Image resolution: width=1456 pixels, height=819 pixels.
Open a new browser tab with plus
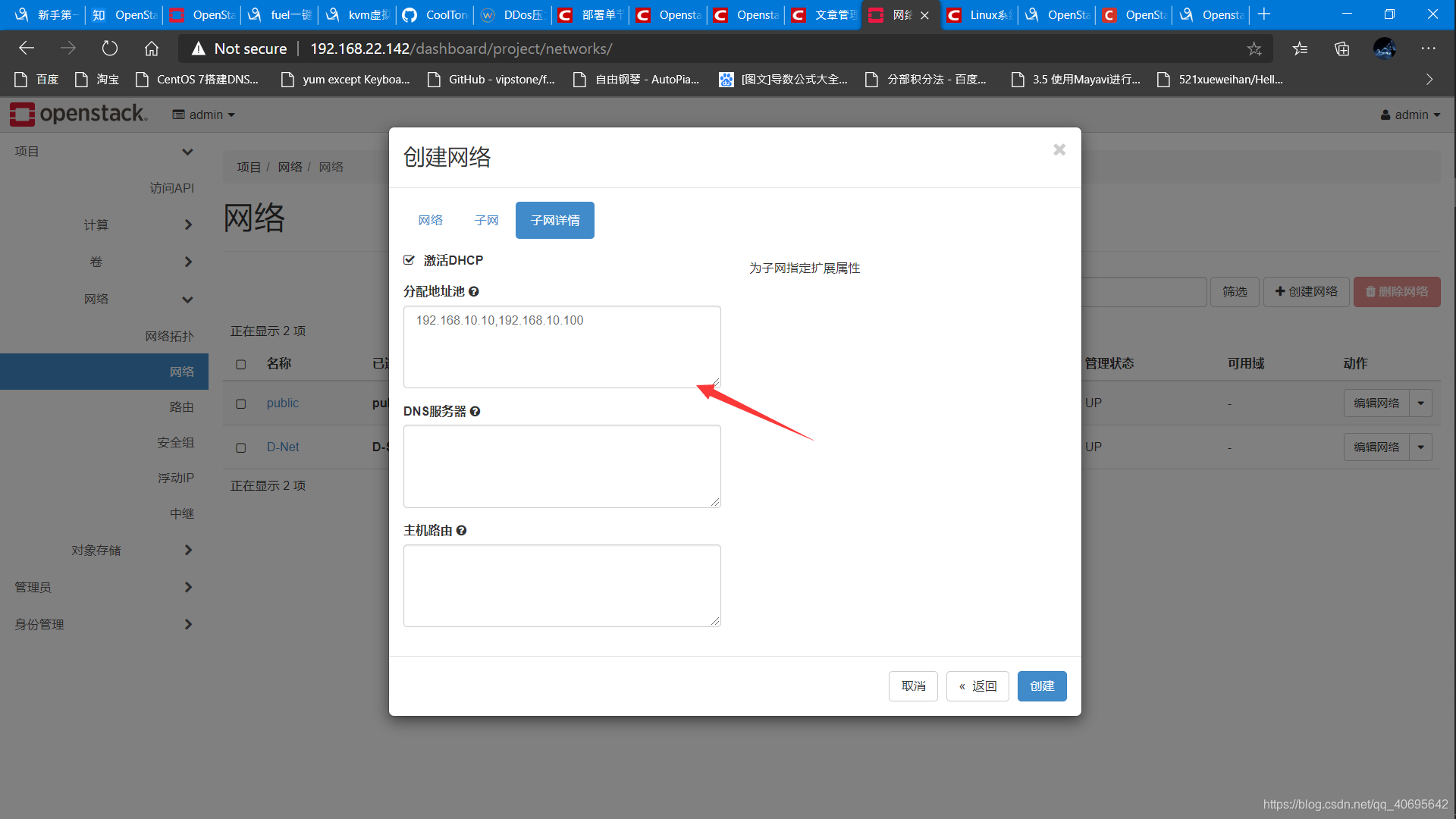point(1263,14)
